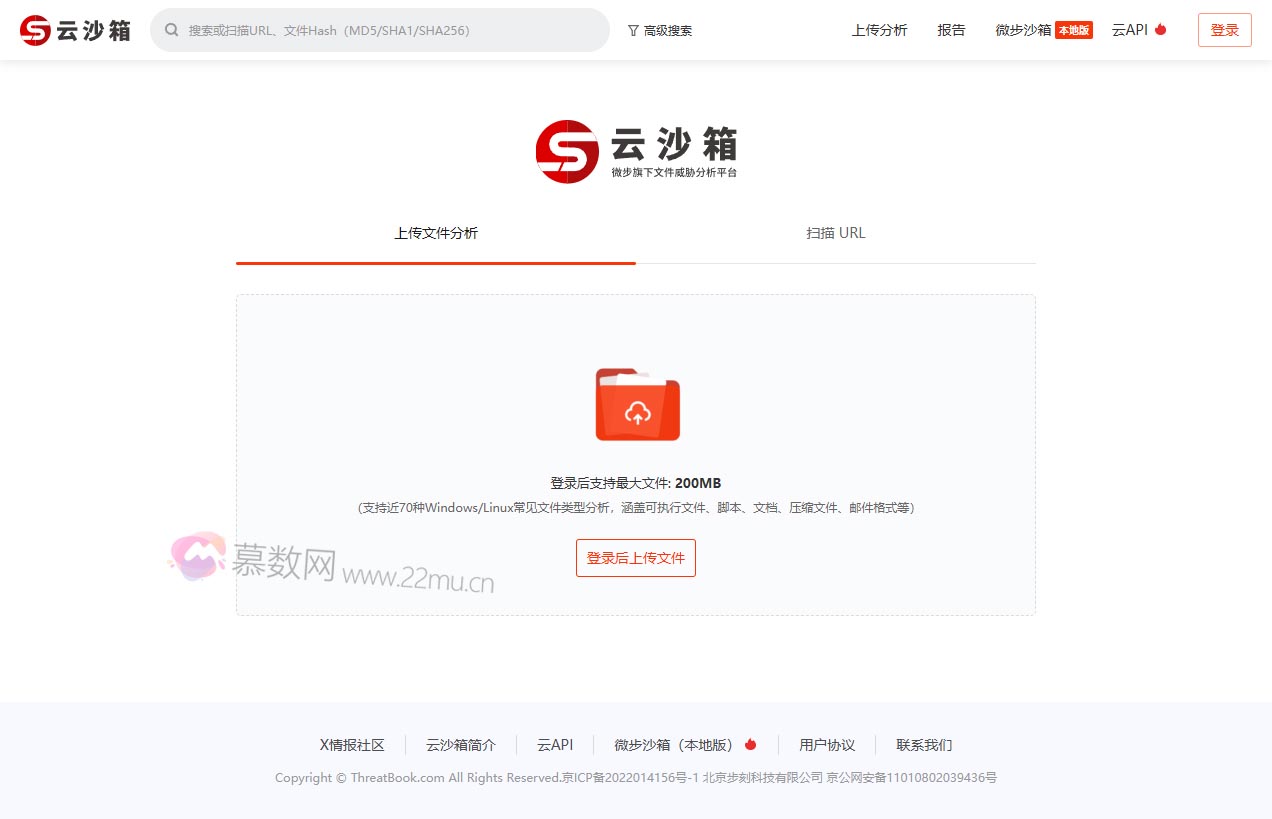Click the flame icon beside 微步沙箱（本地版）

750,744
